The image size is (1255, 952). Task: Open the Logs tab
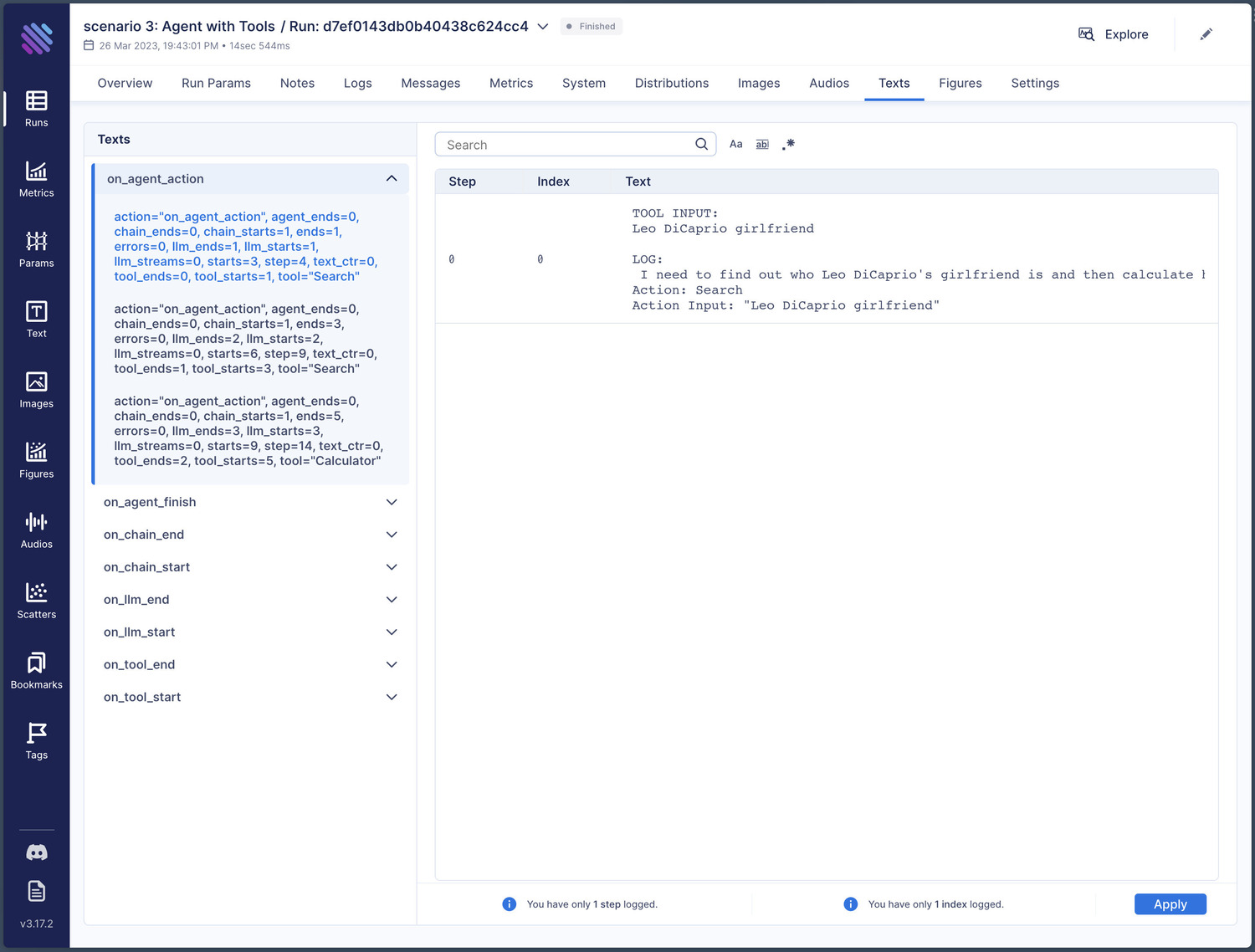(357, 83)
